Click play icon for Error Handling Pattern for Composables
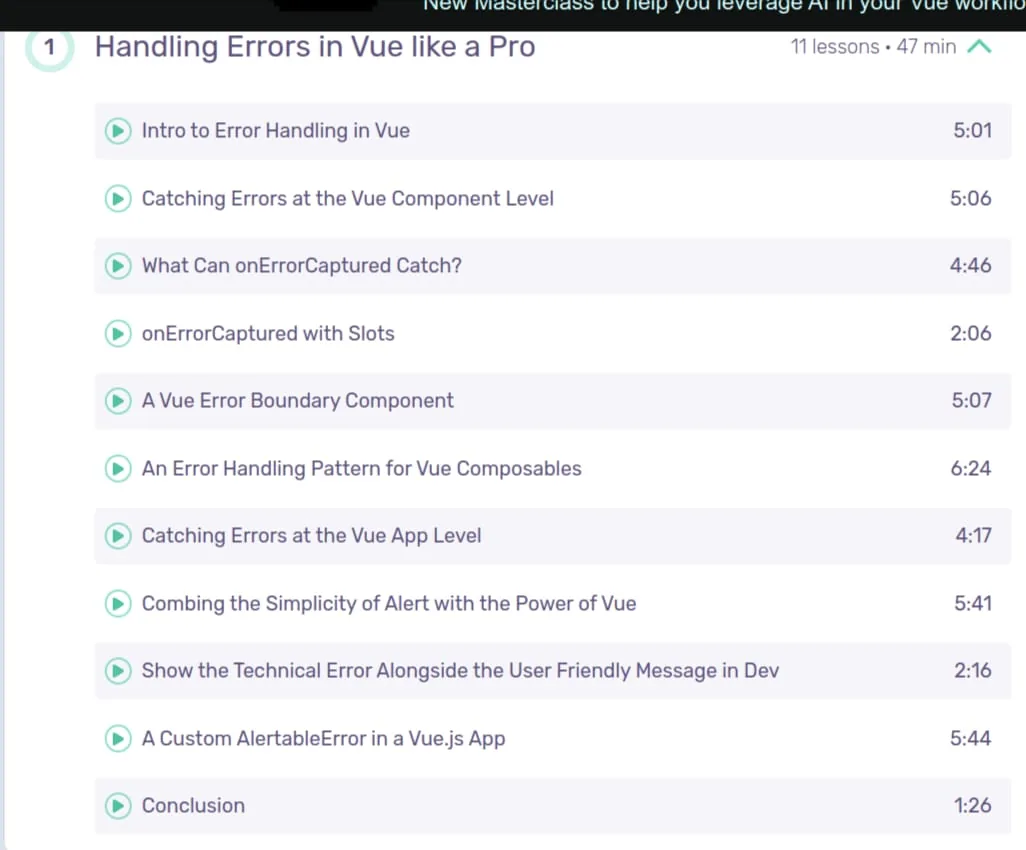The height and width of the screenshot is (850, 1026). [118, 469]
